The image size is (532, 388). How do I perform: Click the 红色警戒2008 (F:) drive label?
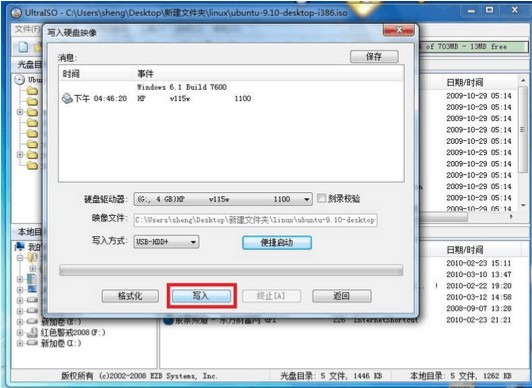point(73,332)
